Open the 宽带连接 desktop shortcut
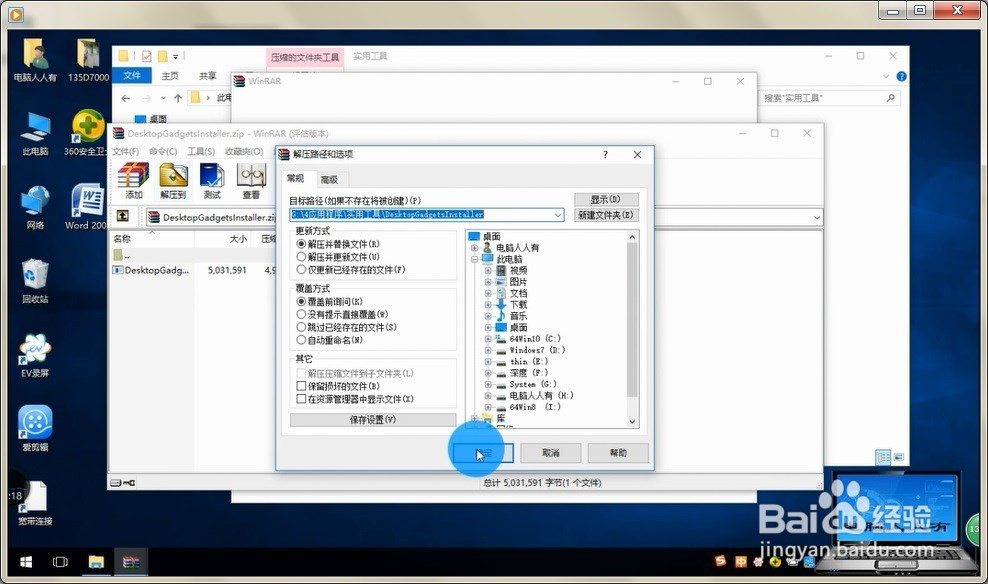The height and width of the screenshot is (584, 988). [35, 503]
